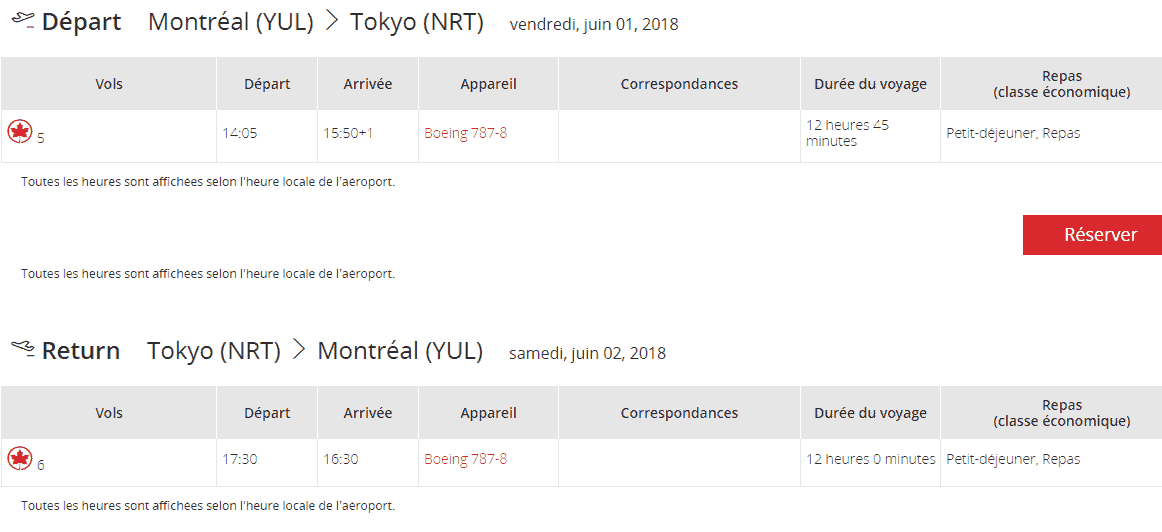
Task: Click the Air Canada logo beside flight 6
Action: 20,458
